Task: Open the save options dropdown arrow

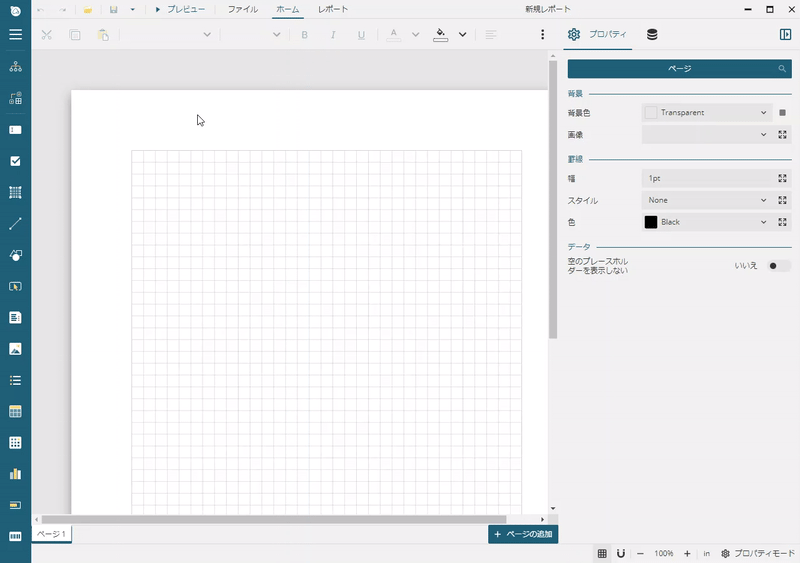Action: (x=133, y=9)
